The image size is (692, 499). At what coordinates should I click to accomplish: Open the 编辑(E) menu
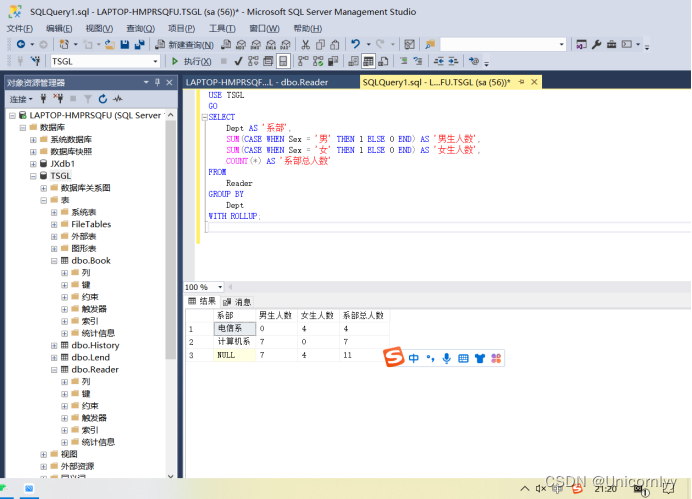click(x=59, y=29)
